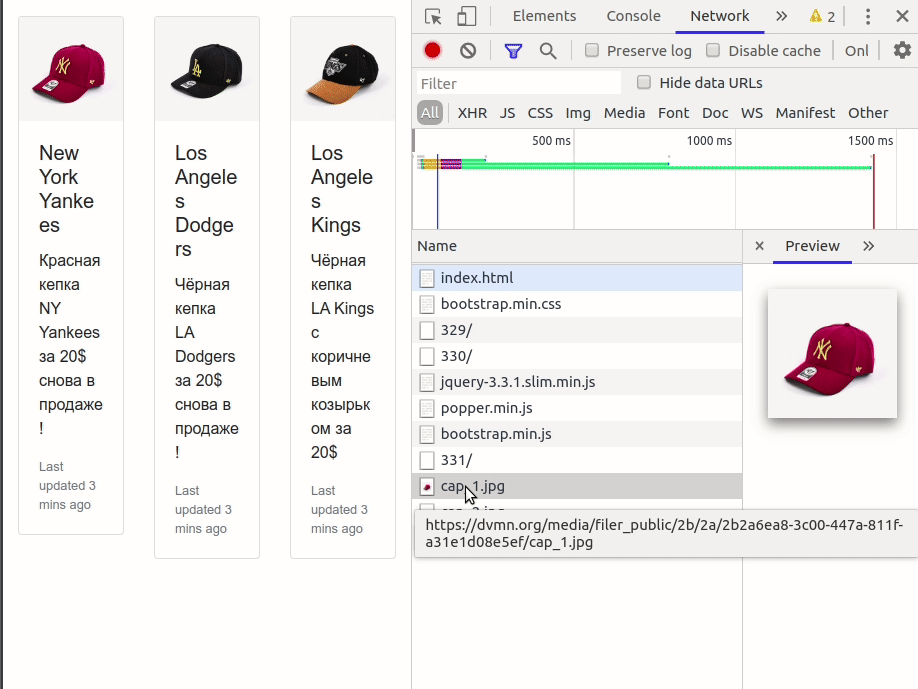Select bootstrap.min.css request row
Screen dimensions: 918x689
coord(577,304)
